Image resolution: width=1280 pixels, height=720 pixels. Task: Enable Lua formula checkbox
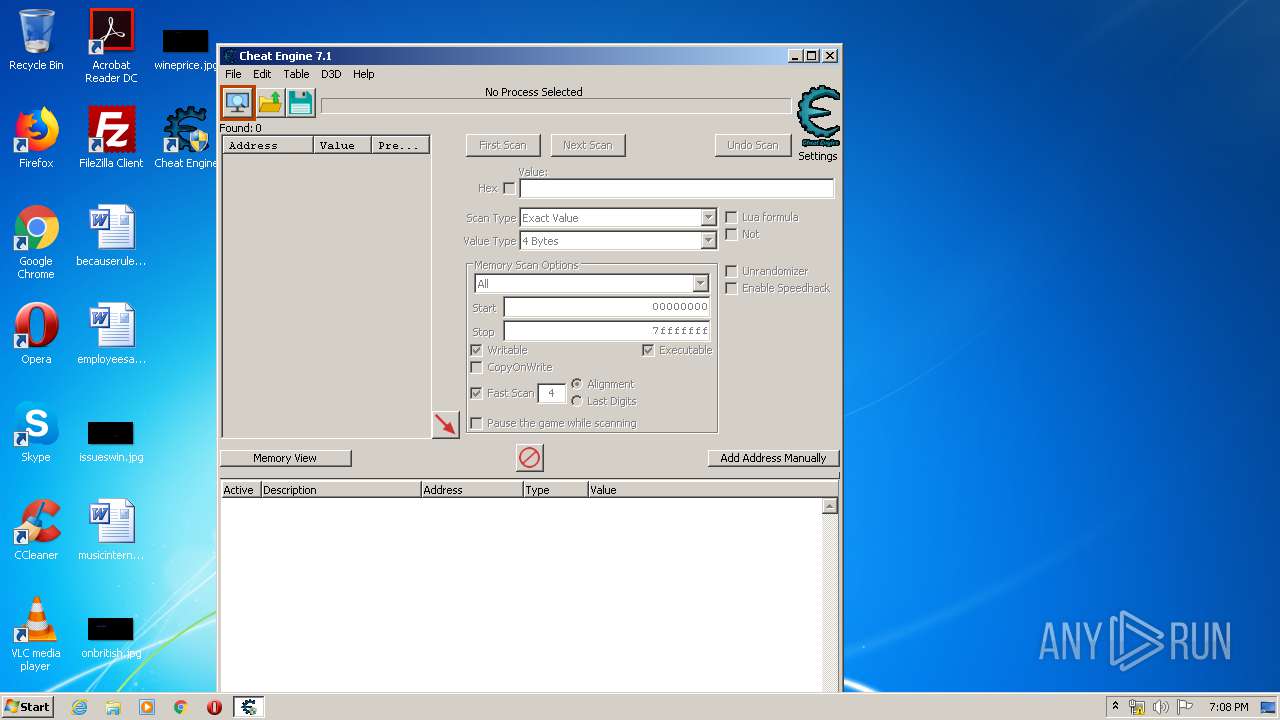tap(731, 217)
